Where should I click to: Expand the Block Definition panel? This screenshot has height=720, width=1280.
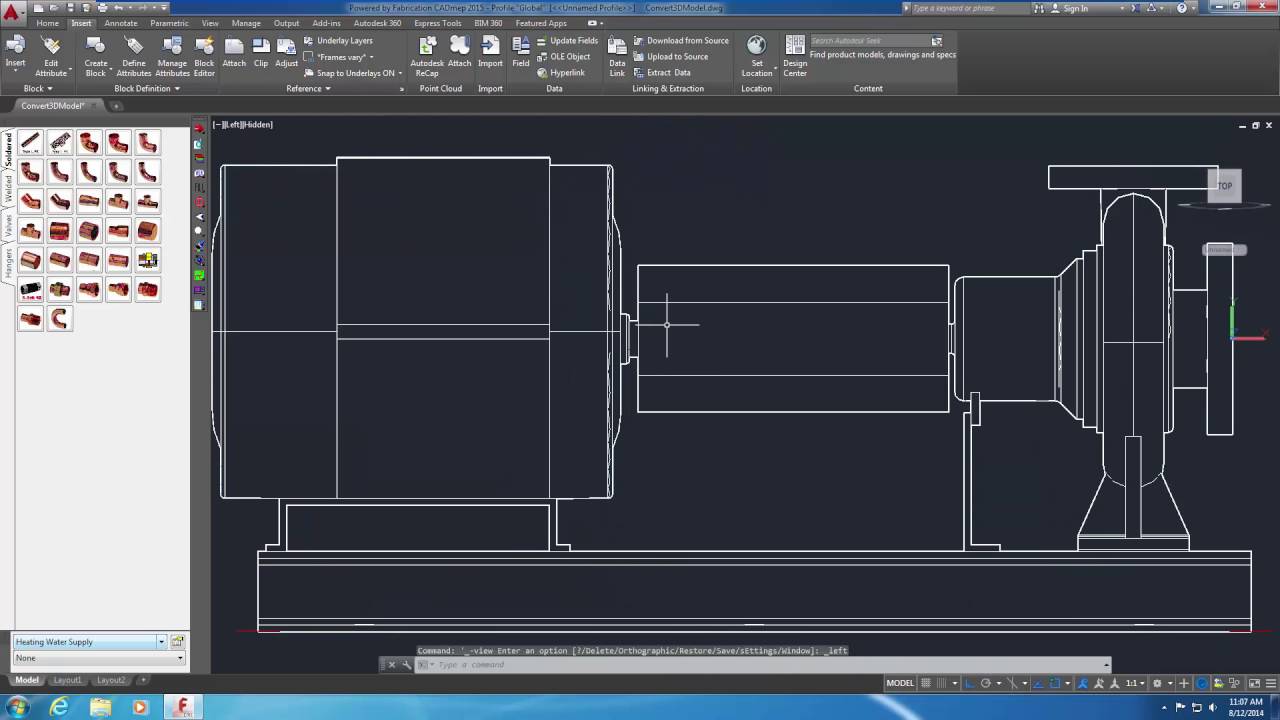(147, 88)
